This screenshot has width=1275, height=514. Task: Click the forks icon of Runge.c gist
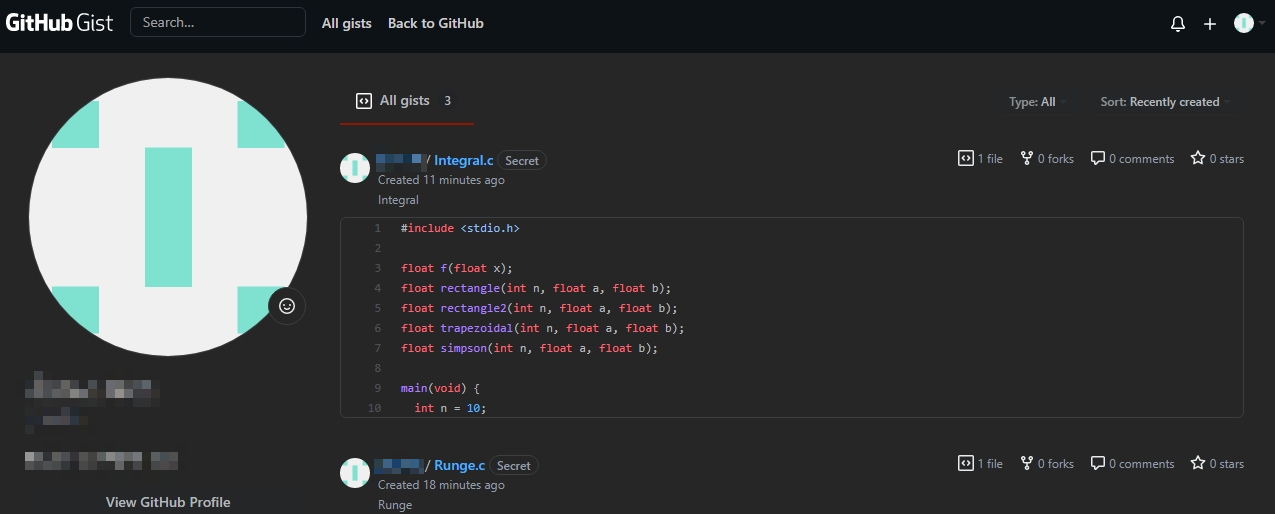[x=1026, y=463]
